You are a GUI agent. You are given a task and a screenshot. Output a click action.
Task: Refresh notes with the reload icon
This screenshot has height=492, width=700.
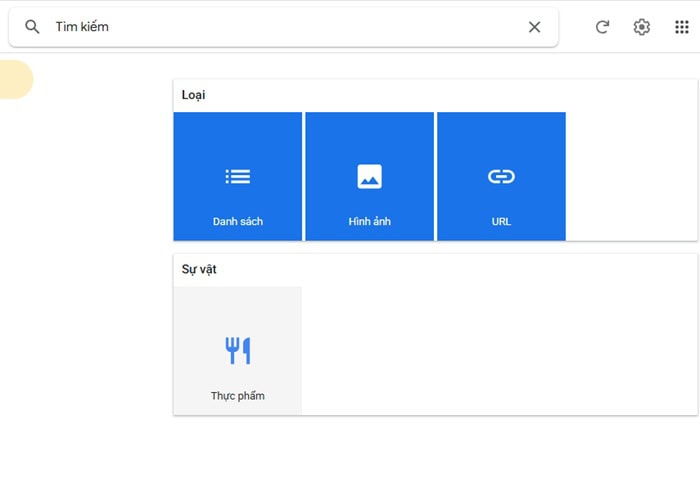click(602, 27)
